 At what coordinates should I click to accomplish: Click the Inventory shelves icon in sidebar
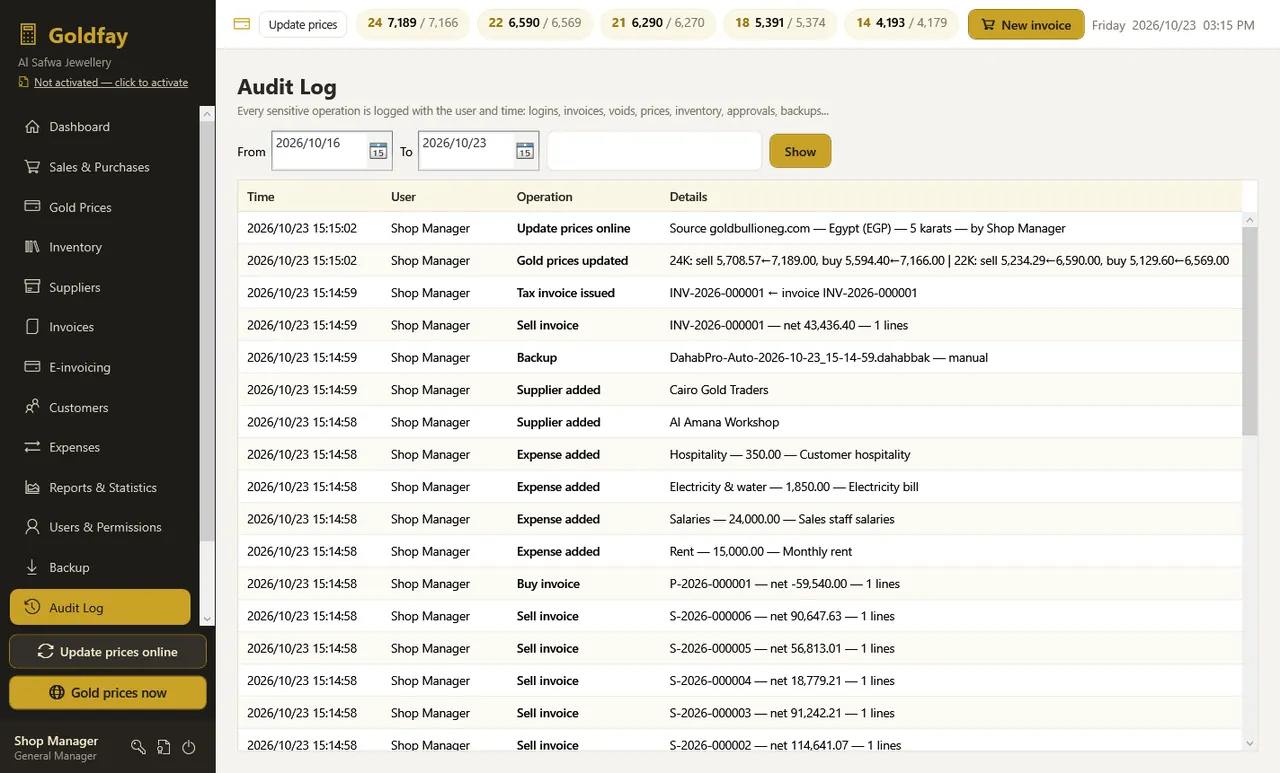[31, 247]
